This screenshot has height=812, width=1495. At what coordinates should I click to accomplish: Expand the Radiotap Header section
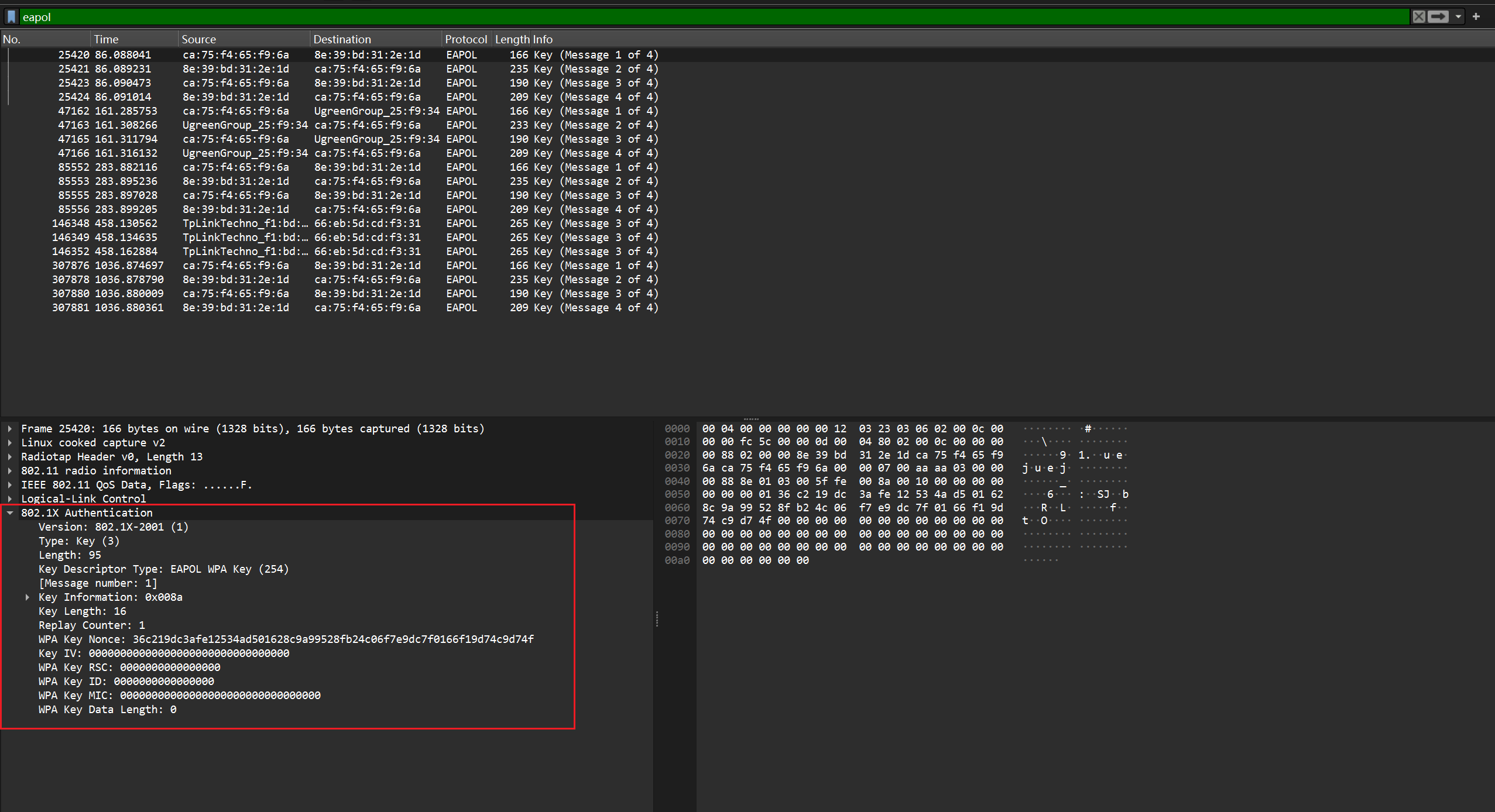10,457
